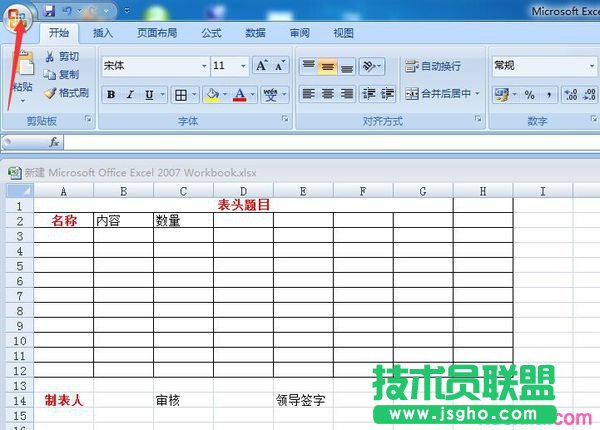The width and height of the screenshot is (600, 430).
Task: Switch to the 插入 tab
Action: [103, 33]
